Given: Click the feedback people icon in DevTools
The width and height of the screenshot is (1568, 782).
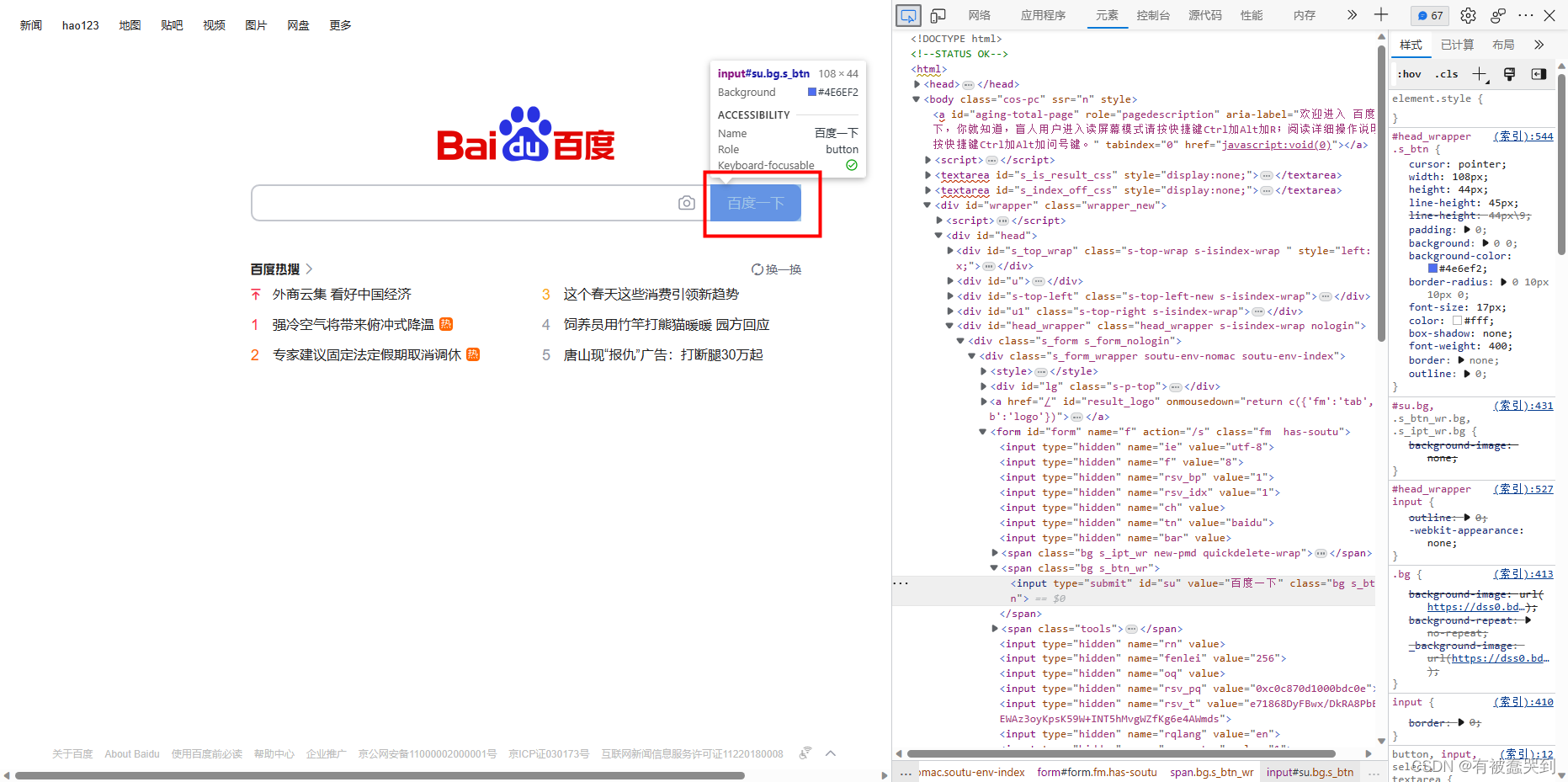Looking at the screenshot, I should pyautogui.click(x=1497, y=15).
